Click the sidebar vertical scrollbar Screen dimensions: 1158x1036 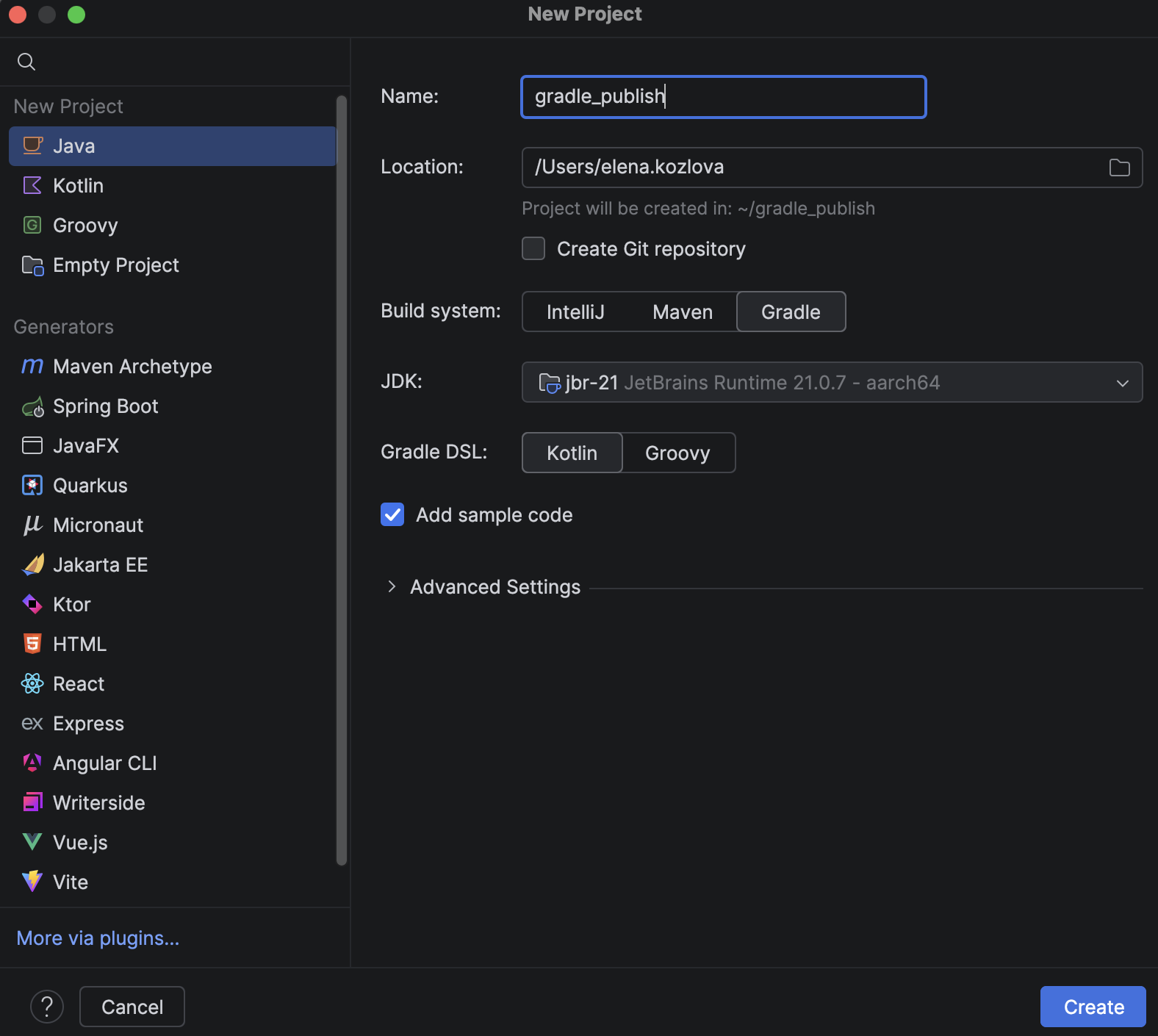341,481
